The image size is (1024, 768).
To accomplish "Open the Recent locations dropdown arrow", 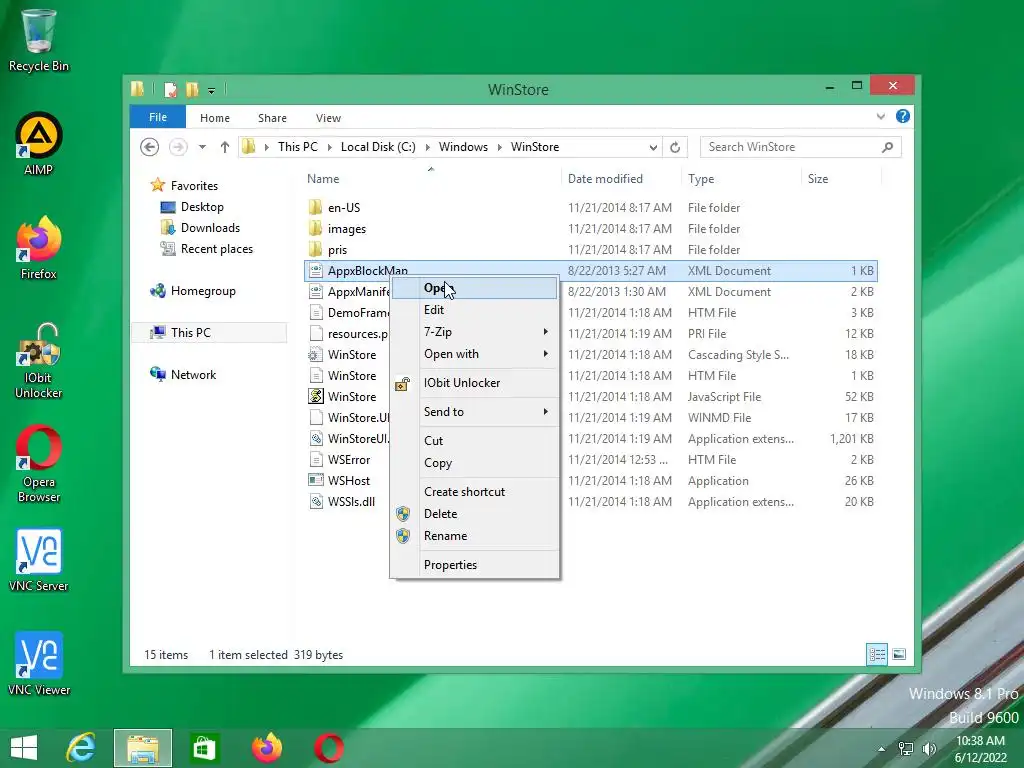I will (202, 147).
